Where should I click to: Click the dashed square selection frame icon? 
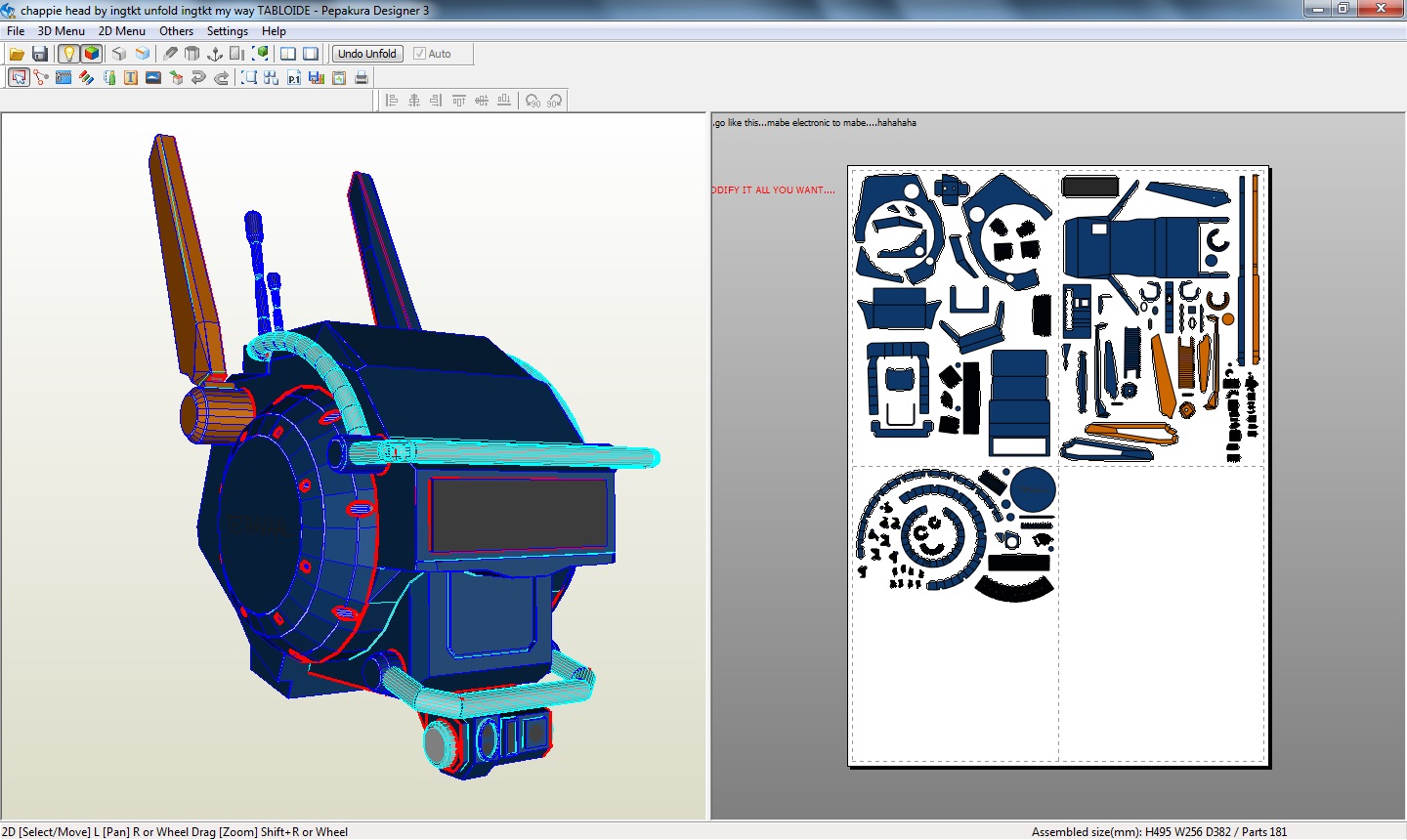pyautogui.click(x=249, y=77)
